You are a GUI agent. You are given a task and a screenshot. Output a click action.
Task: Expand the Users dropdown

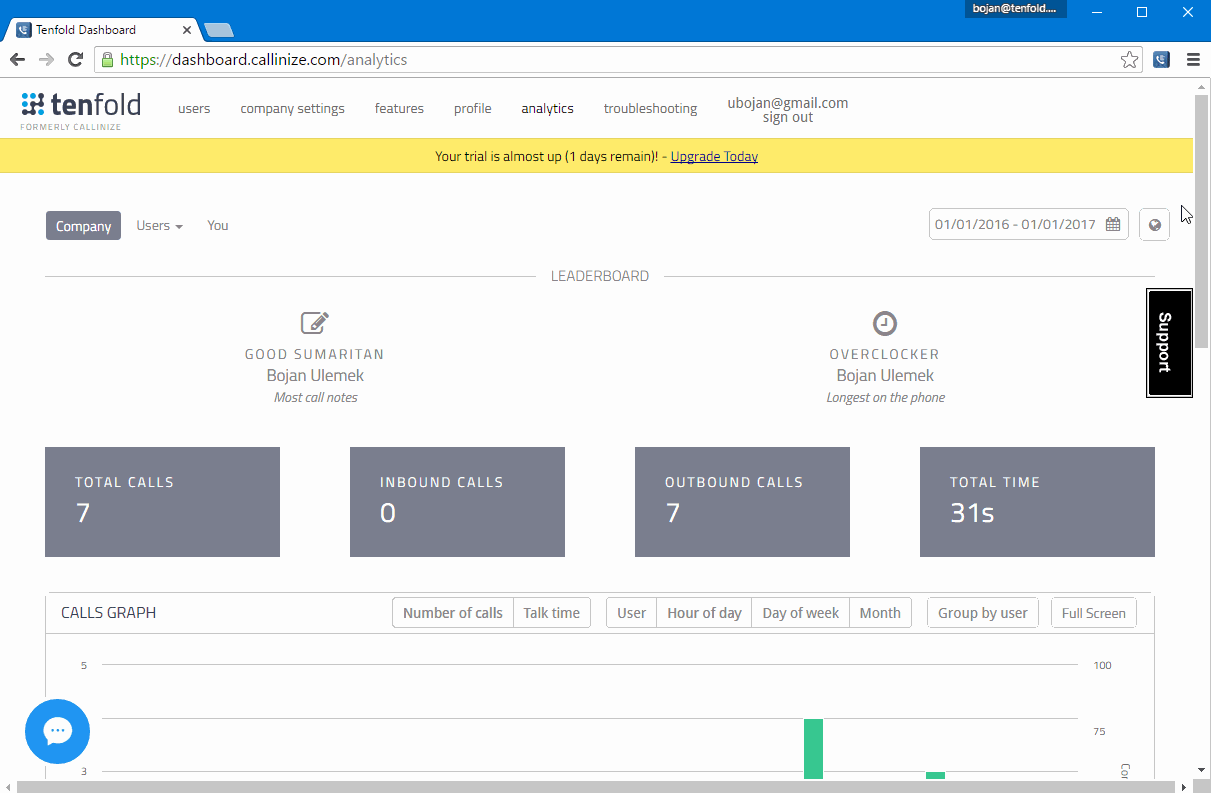[x=159, y=225]
